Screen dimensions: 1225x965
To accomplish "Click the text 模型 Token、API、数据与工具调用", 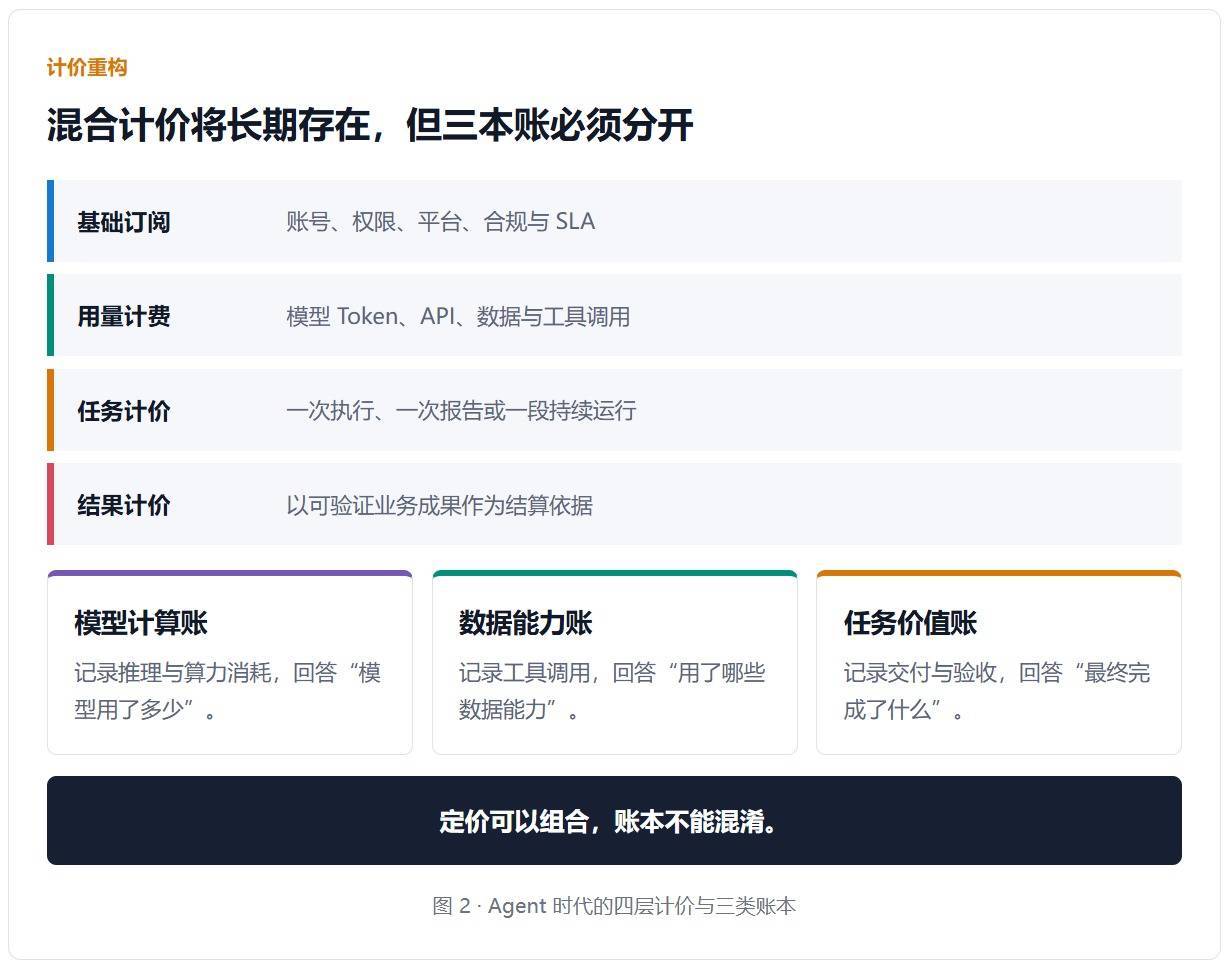I will [458, 317].
